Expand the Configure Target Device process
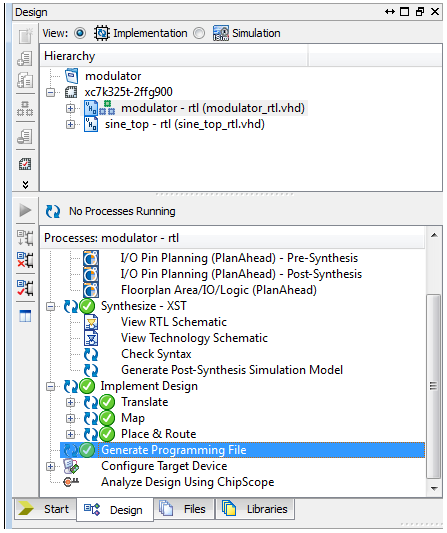This screenshot has height=533, width=447. point(51,466)
